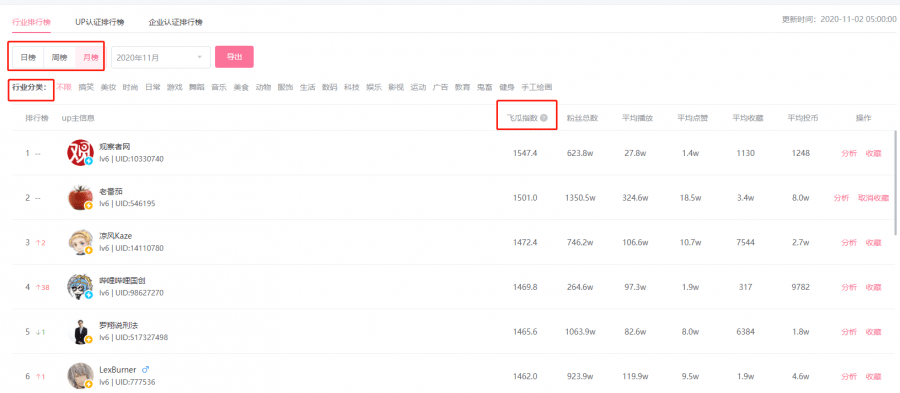Click the ranking list vertical scrollbar
Viewport: 900px width, 393px height.
click(895, 182)
